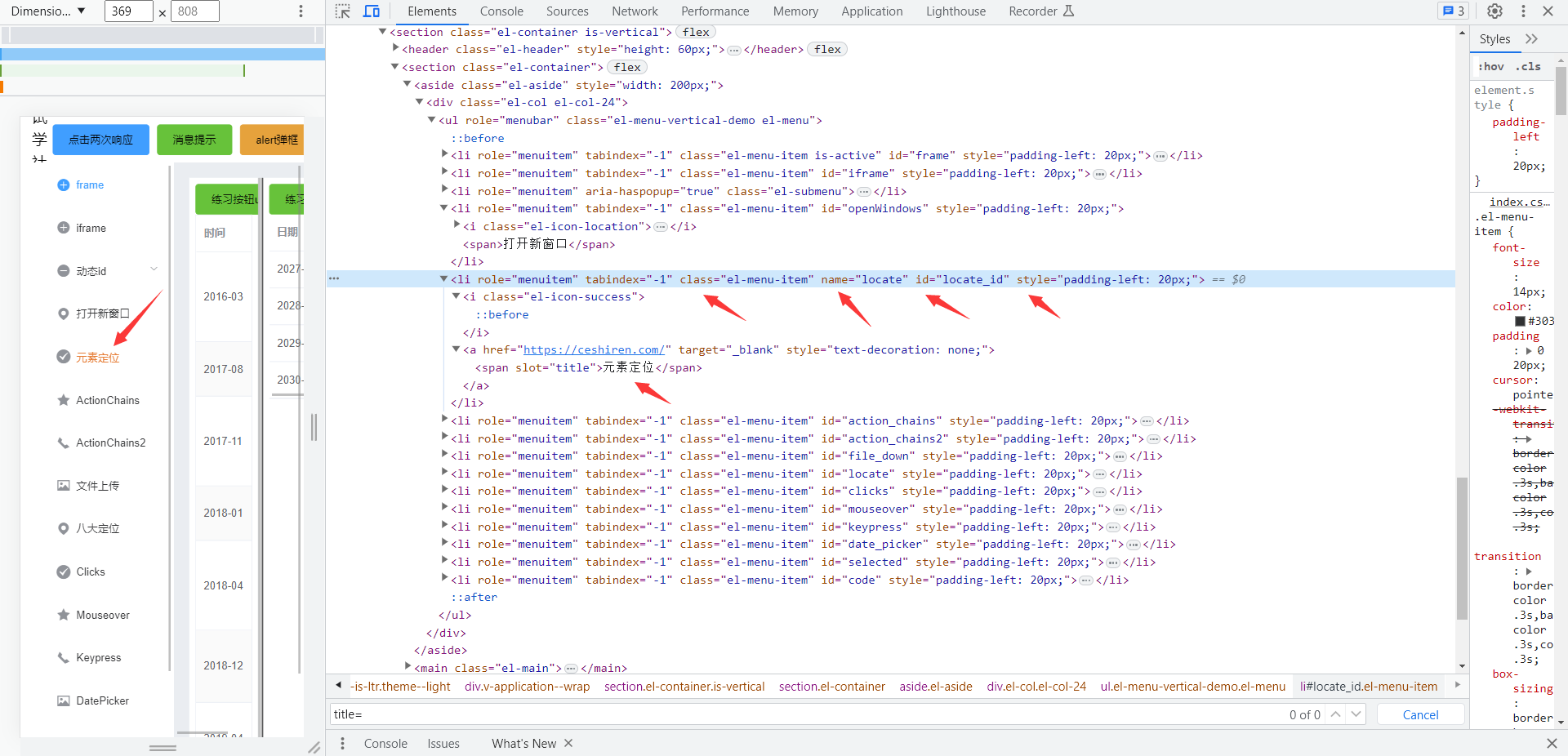Open the index.css stylesheet link
Screen dimensions: 1568x756
[x=1519, y=202]
